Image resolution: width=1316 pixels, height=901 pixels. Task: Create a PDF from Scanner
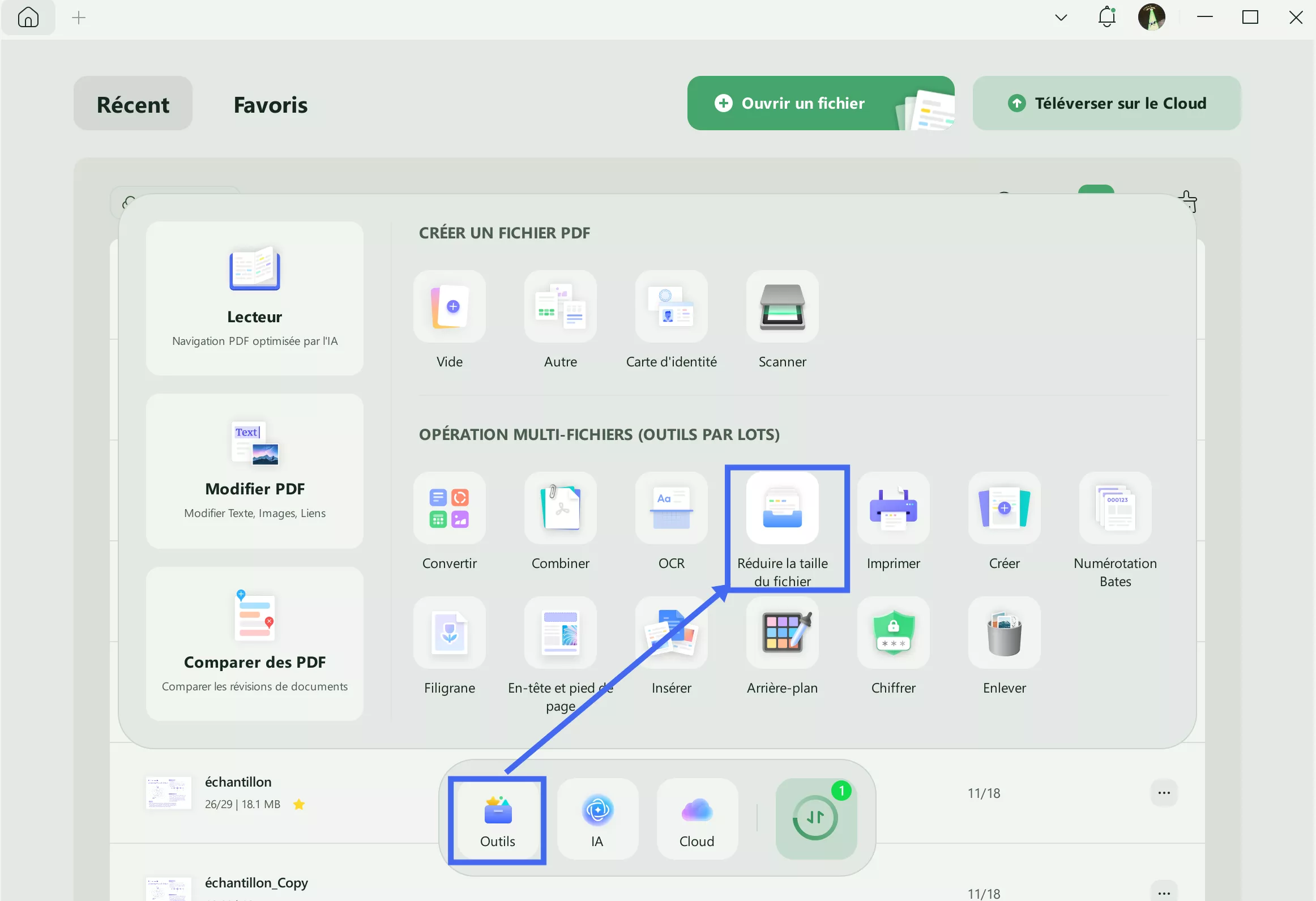click(x=782, y=306)
